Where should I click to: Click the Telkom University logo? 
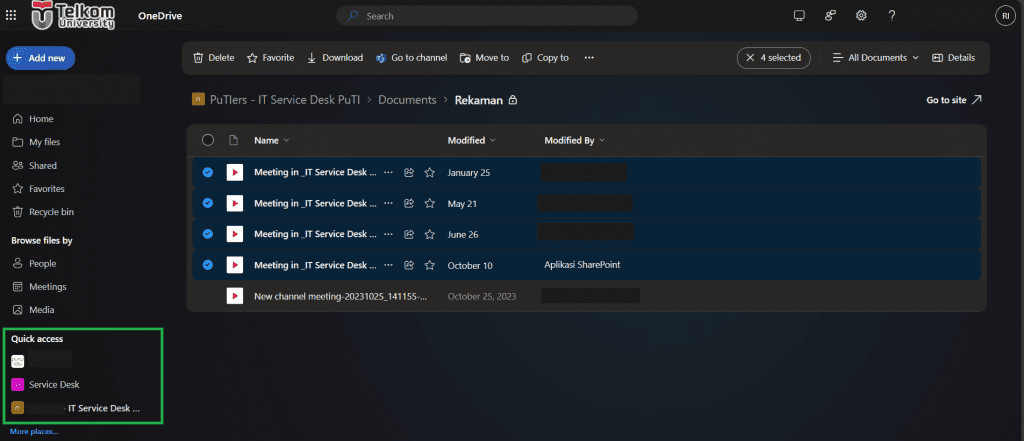tap(73, 16)
